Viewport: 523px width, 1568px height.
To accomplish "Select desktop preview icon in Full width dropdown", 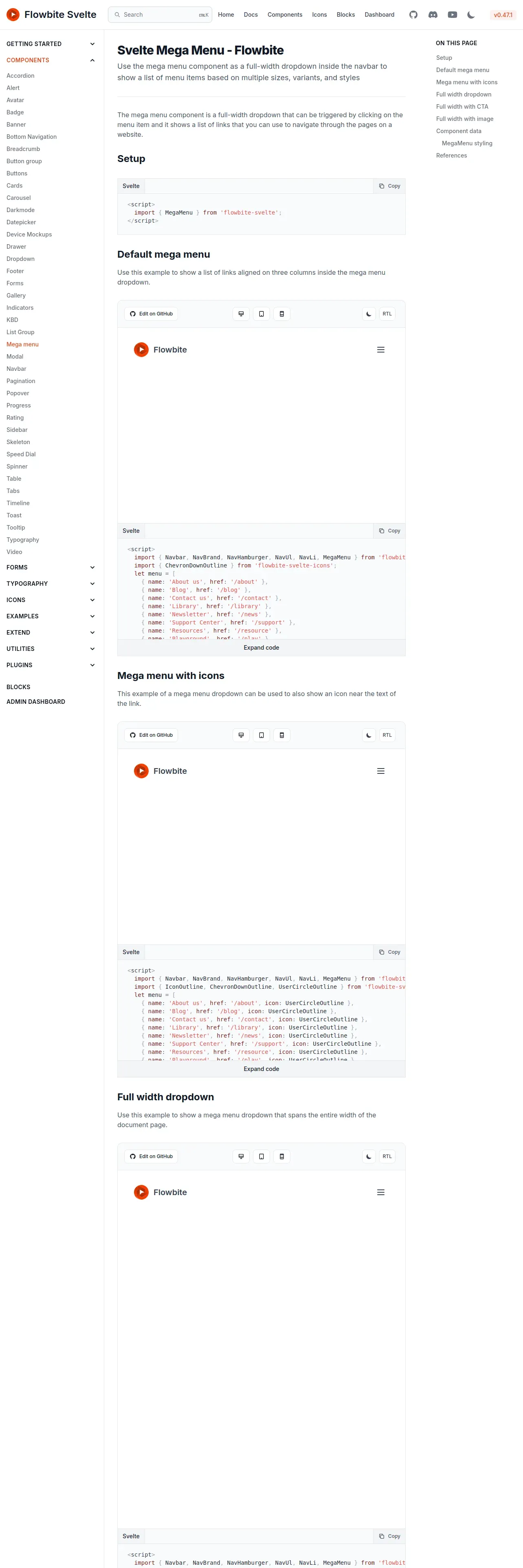I will tap(241, 1156).
